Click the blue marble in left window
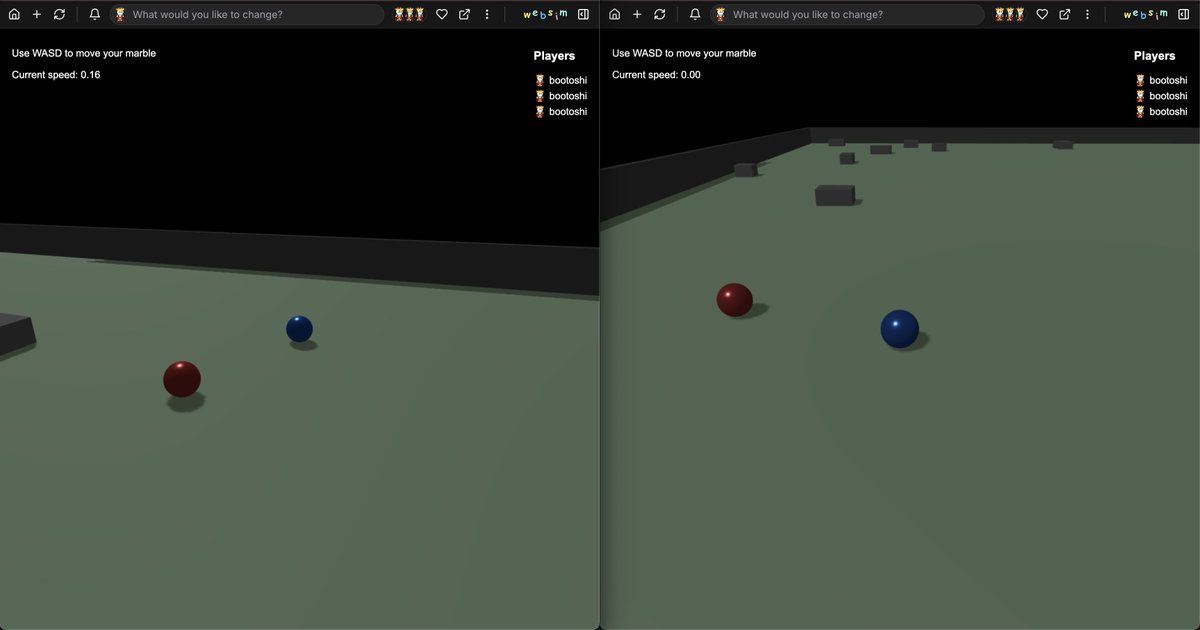1200x630 pixels. point(299,329)
